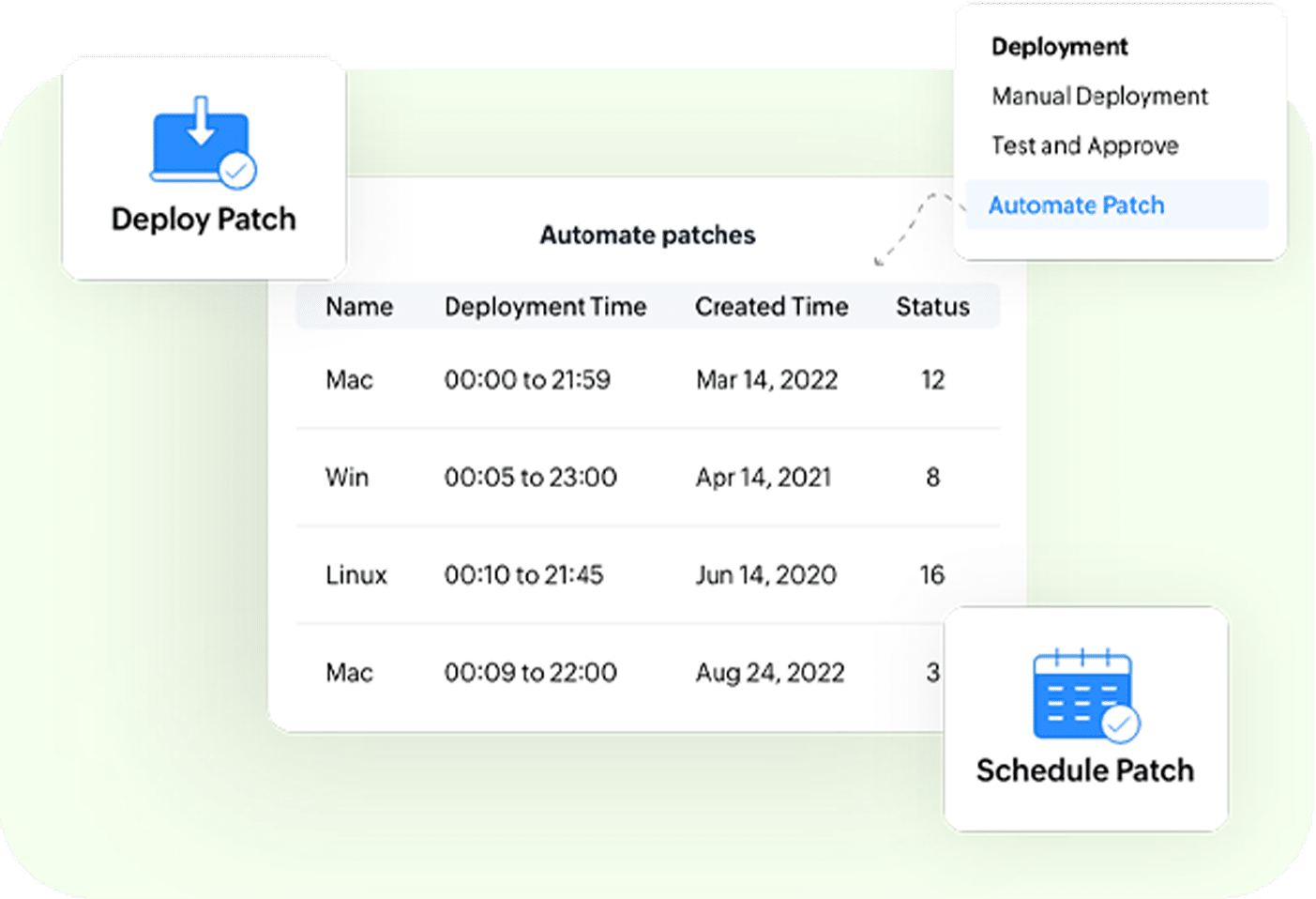Click the Deployment menu heading
This screenshot has width=1316, height=899.
pyautogui.click(x=1060, y=47)
